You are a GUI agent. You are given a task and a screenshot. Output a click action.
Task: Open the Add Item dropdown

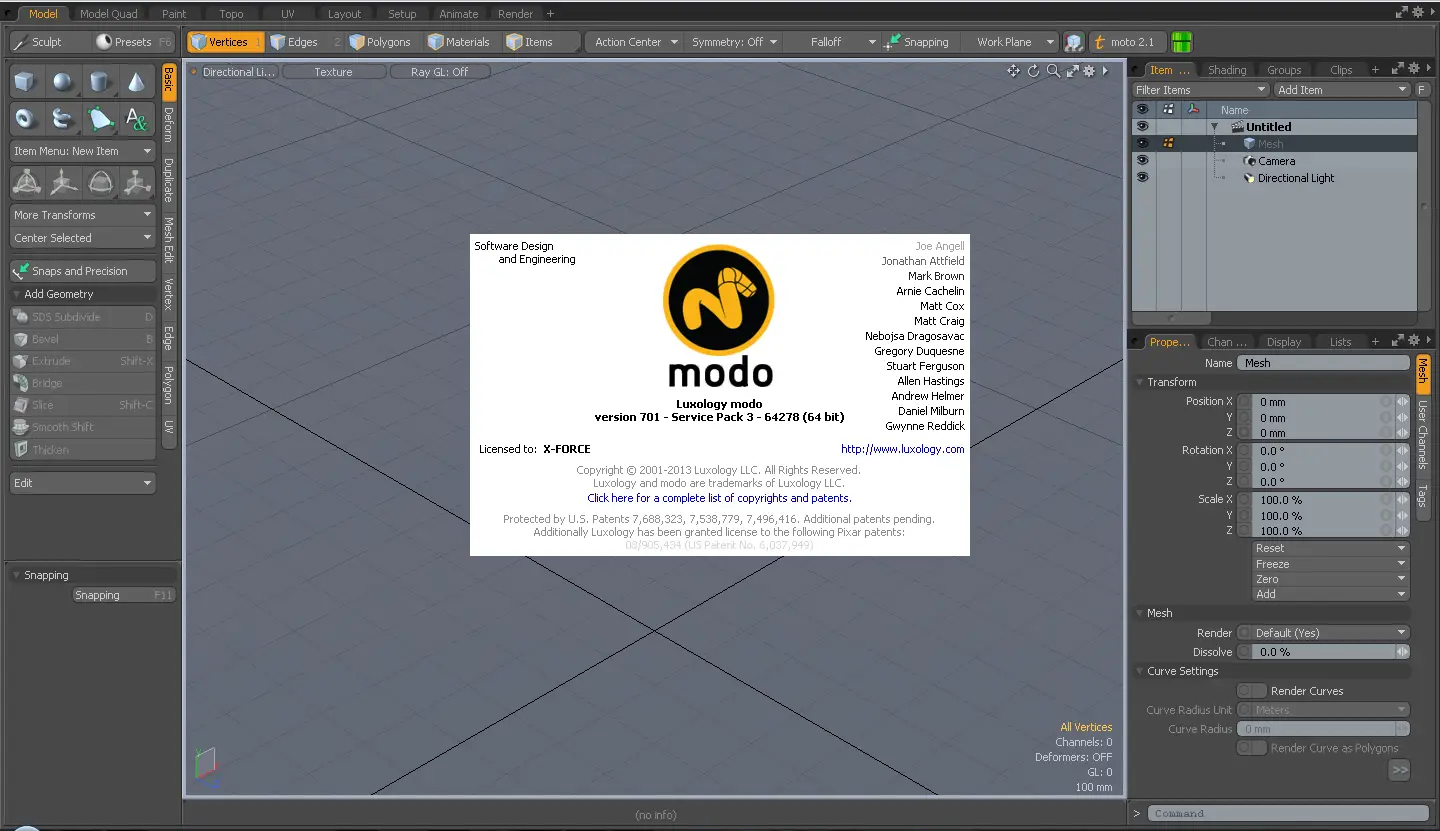pyautogui.click(x=1342, y=90)
